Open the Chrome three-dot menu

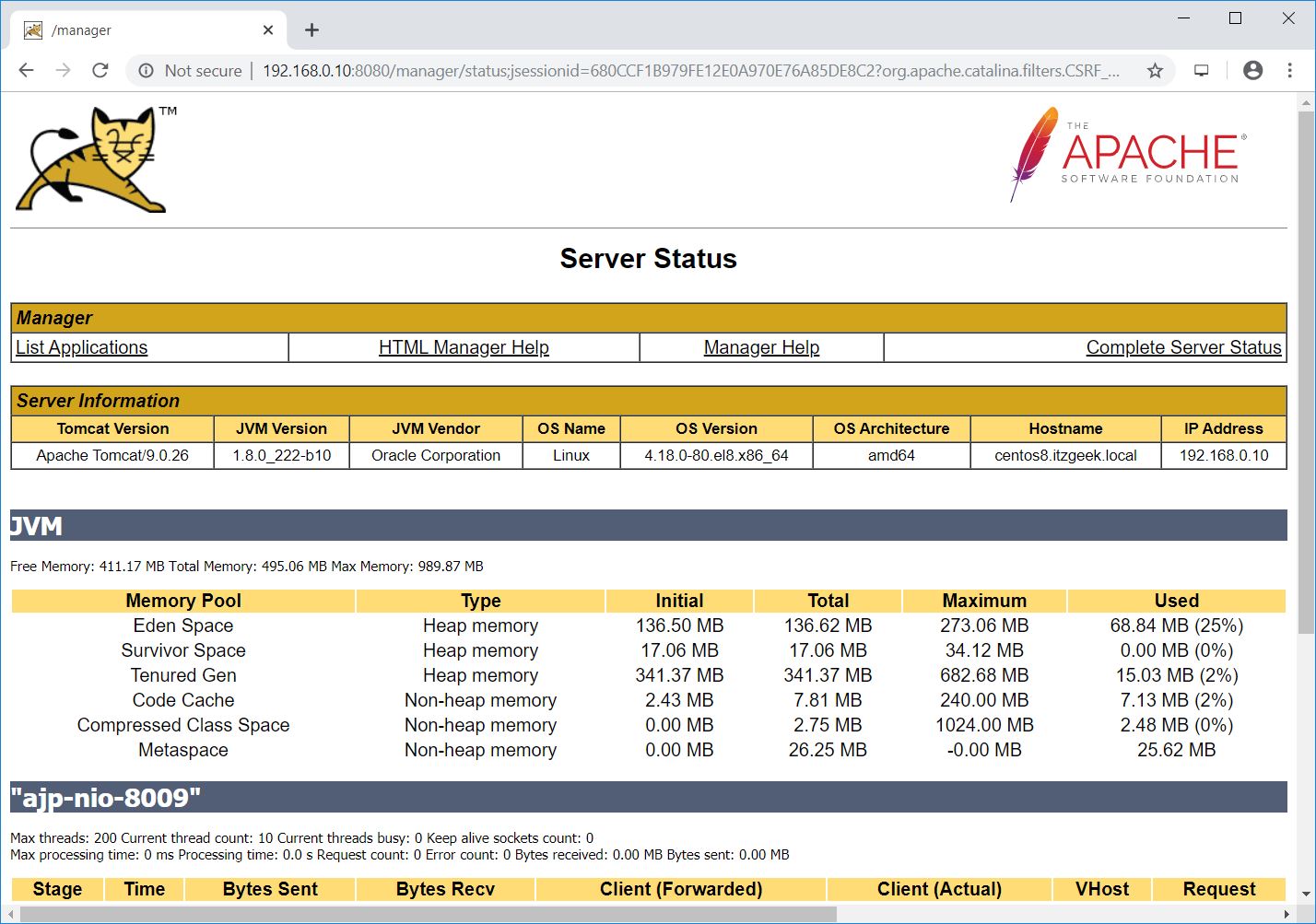1289,70
